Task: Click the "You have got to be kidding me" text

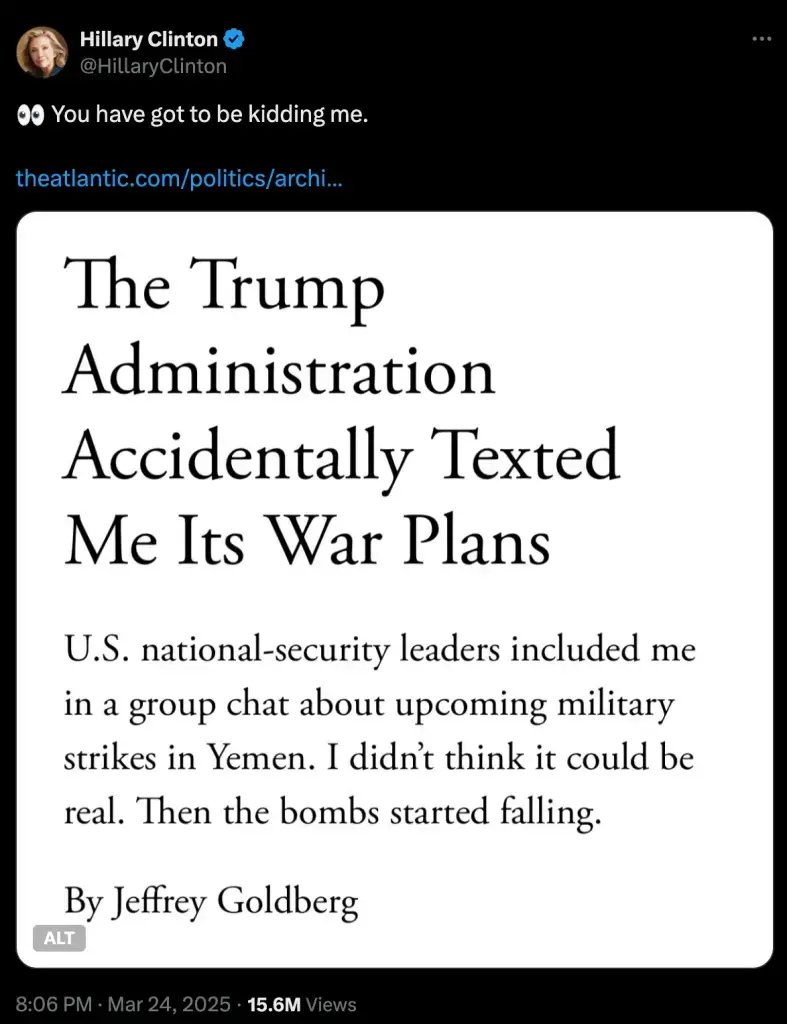Action: click(x=210, y=116)
